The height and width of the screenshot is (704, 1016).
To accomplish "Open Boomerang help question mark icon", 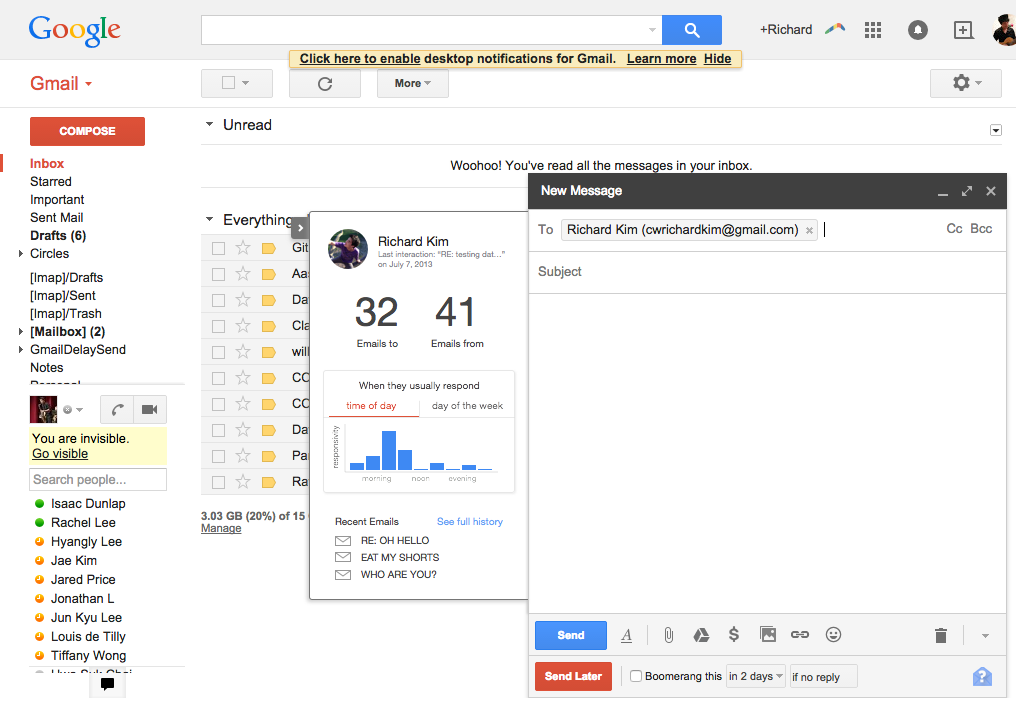I will pyautogui.click(x=982, y=677).
